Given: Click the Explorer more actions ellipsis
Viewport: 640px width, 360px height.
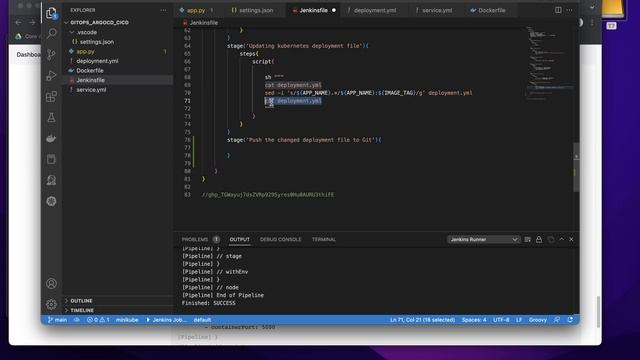Looking at the screenshot, I should 163,10.
